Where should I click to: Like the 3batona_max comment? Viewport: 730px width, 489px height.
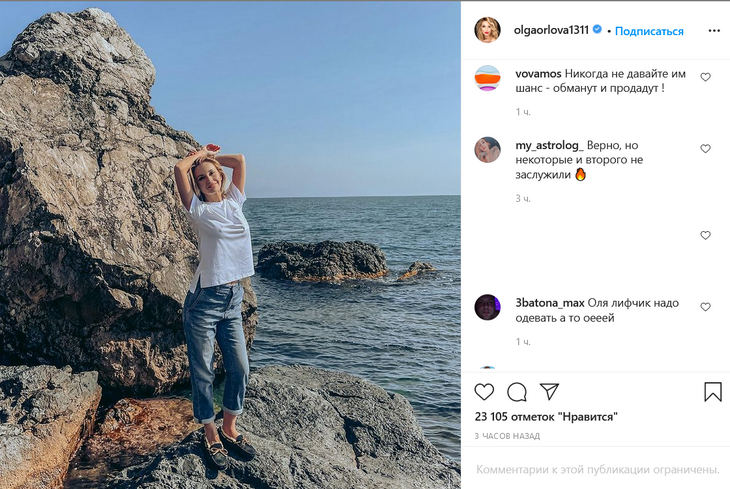pos(705,307)
